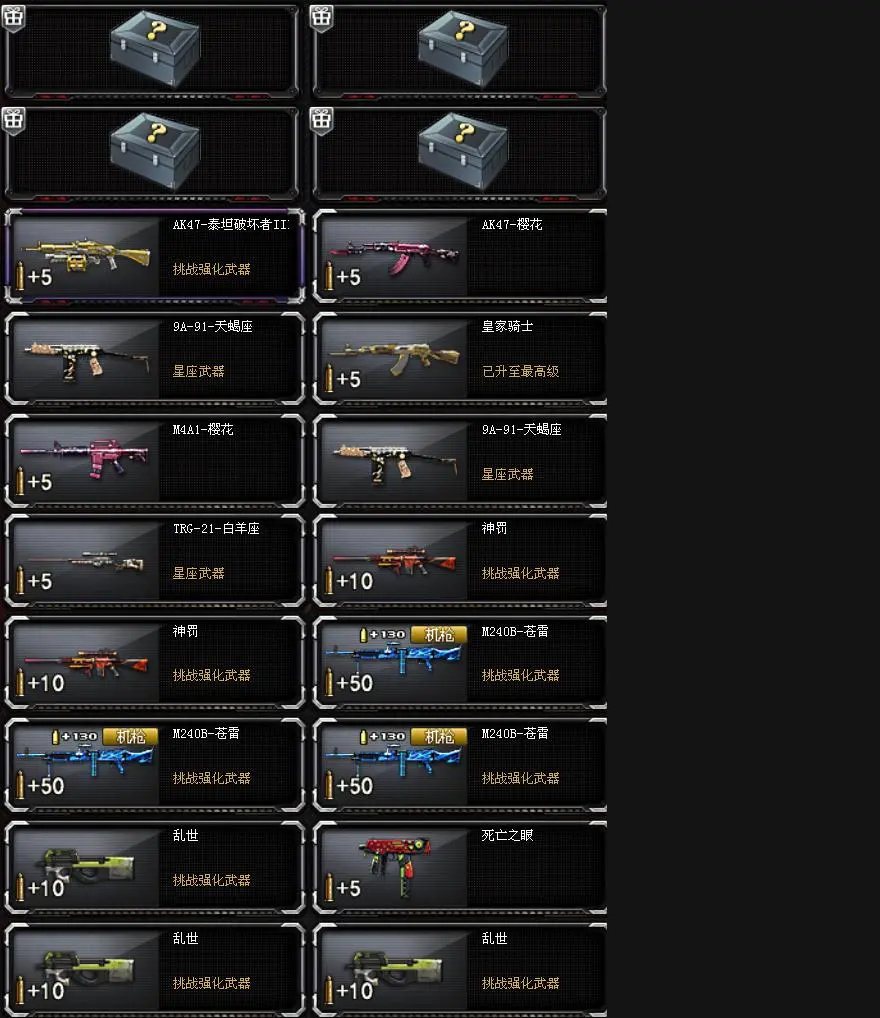The width and height of the screenshot is (880, 1018).
Task: Click the gift icon on second-row right box
Action: click(321, 119)
